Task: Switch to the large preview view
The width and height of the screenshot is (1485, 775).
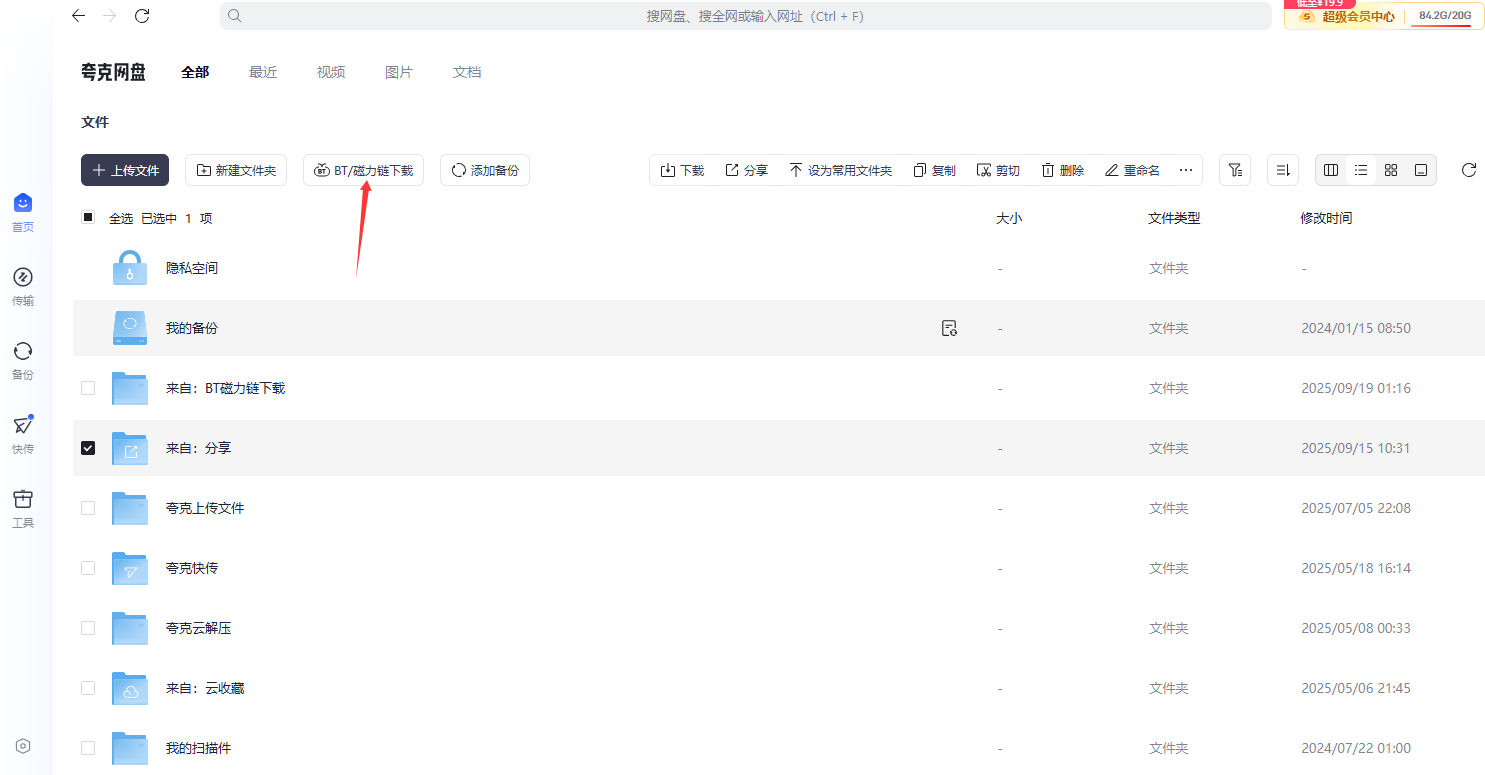Action: click(x=1421, y=170)
